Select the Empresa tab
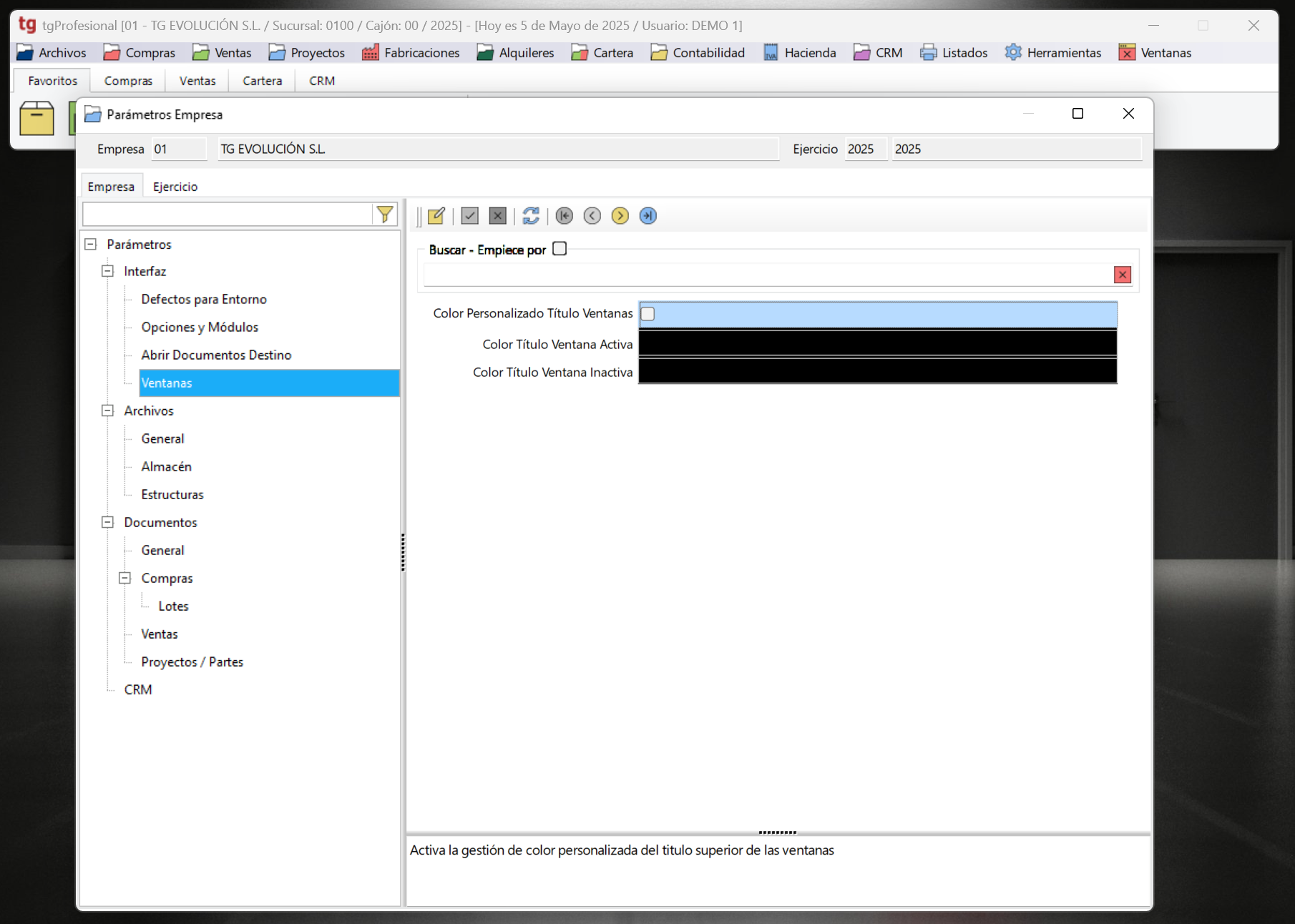 click(x=111, y=187)
